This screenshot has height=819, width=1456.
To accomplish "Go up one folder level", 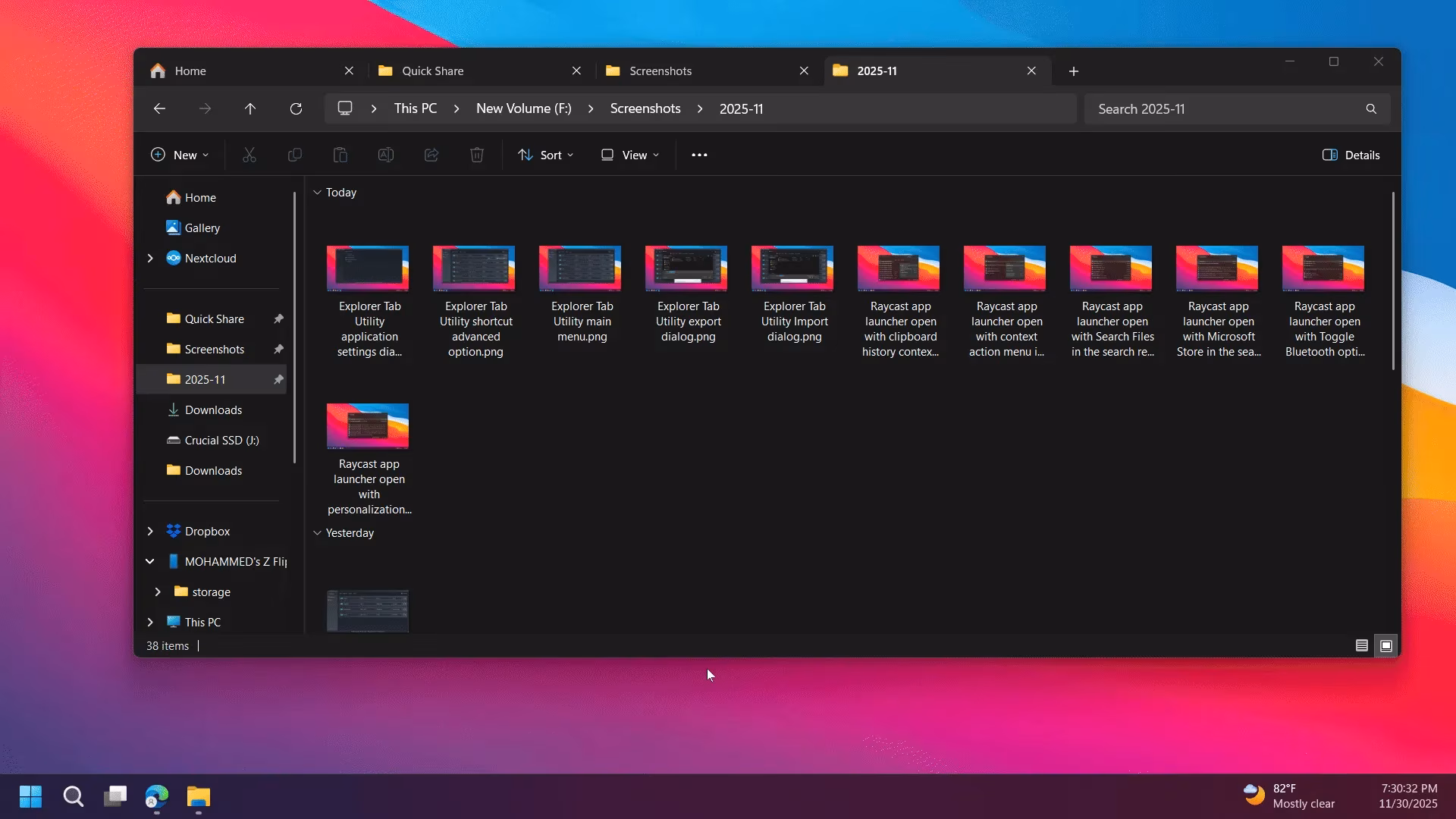I will 250,108.
